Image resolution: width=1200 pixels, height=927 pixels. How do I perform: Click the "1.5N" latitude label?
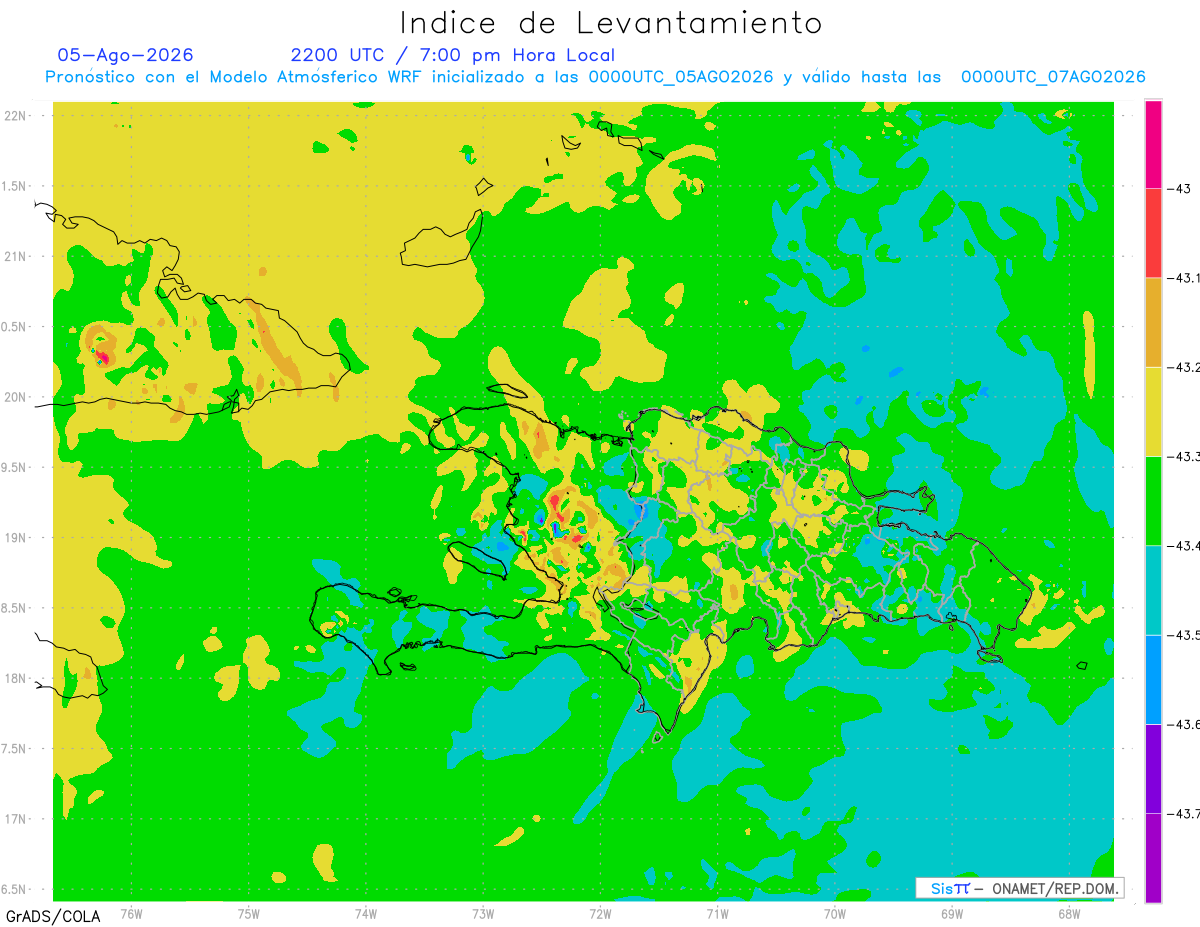click(x=15, y=186)
